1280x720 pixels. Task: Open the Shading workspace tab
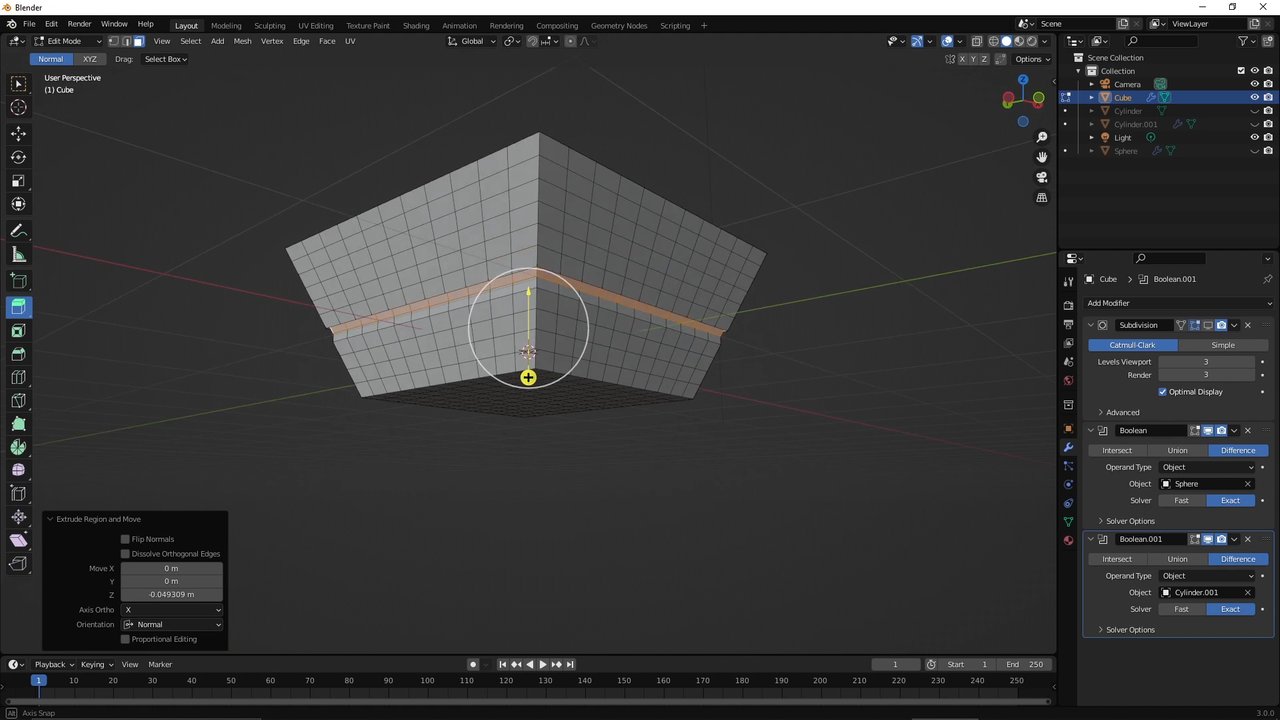(416, 25)
